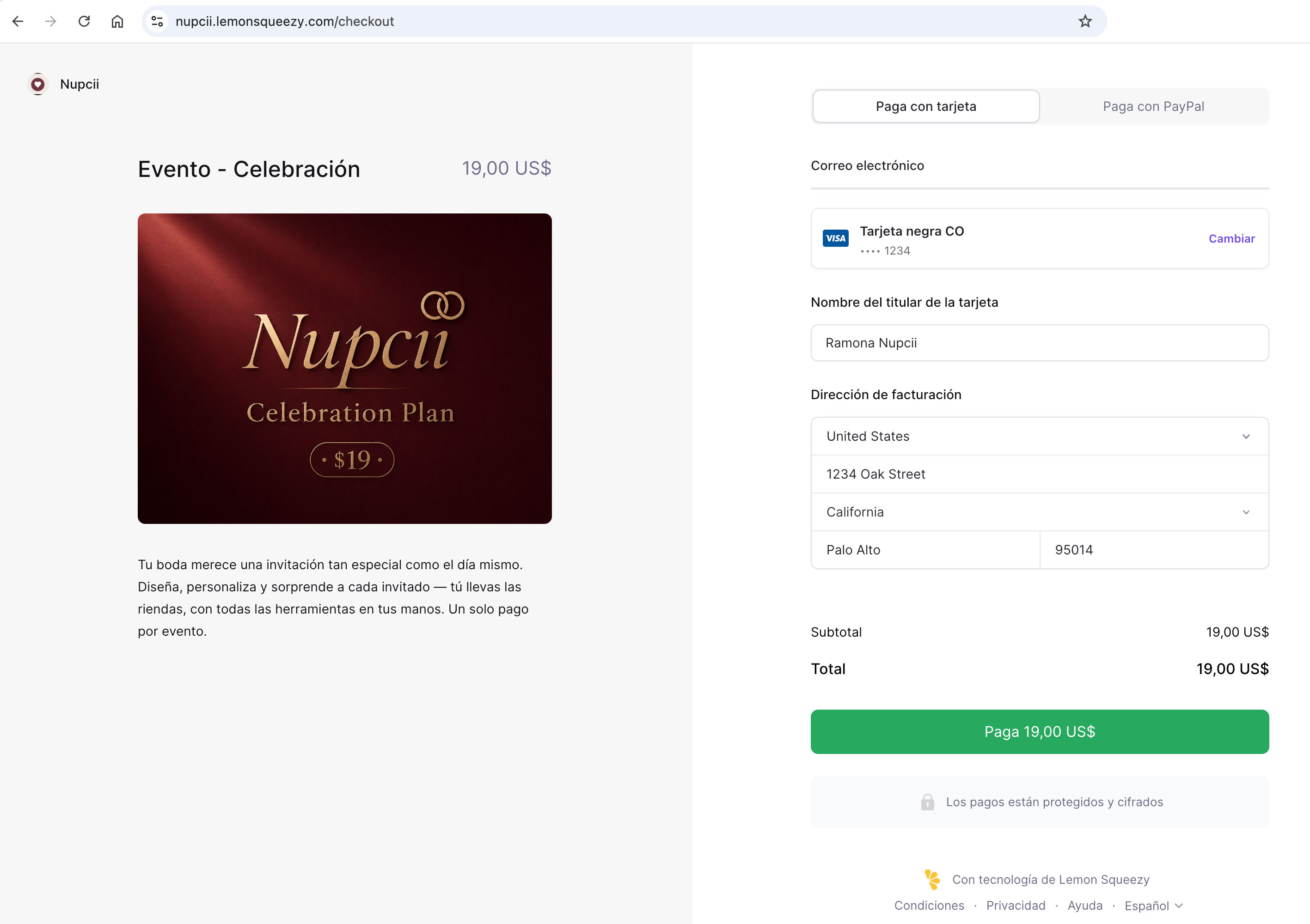Click the padlock secure payment icon
Screen dimensions: 1310x924
(927, 802)
